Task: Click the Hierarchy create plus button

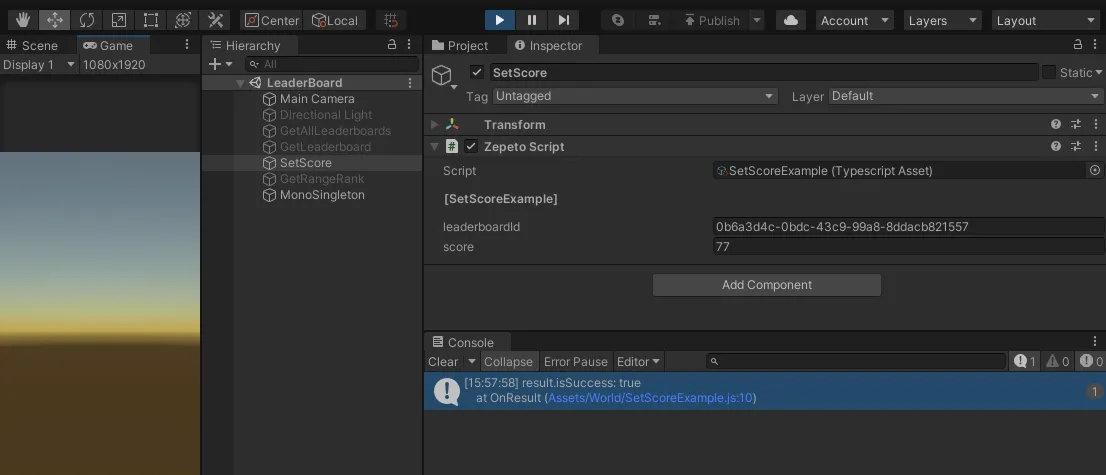Action: click(x=221, y=64)
